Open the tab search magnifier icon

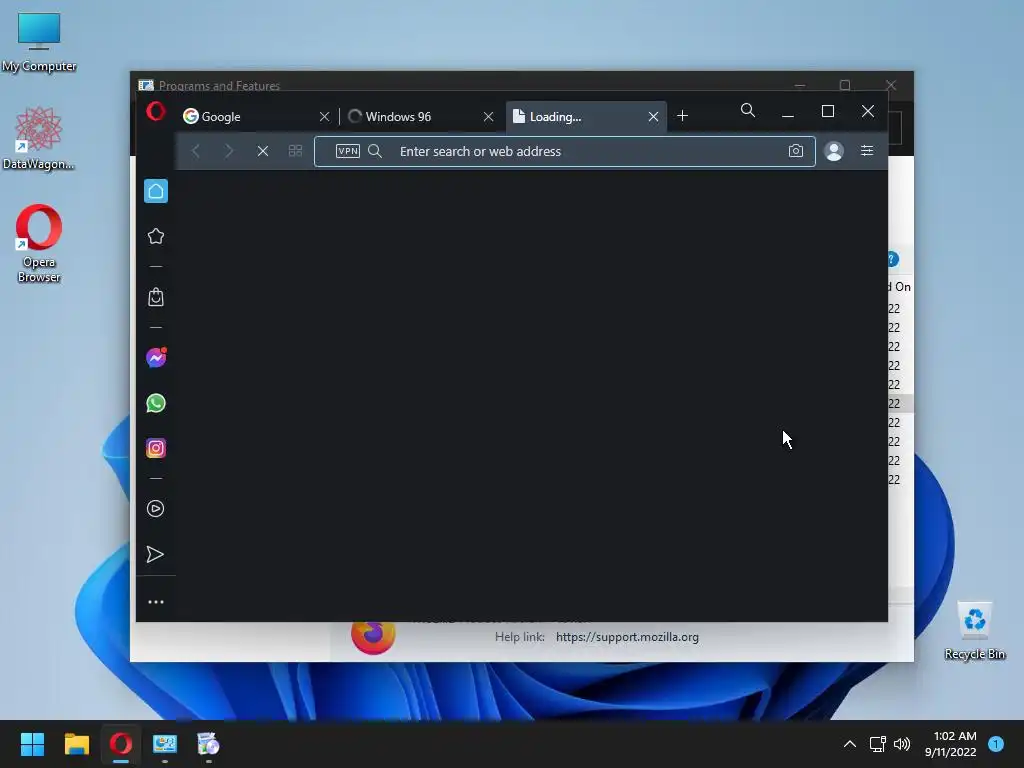click(x=748, y=110)
